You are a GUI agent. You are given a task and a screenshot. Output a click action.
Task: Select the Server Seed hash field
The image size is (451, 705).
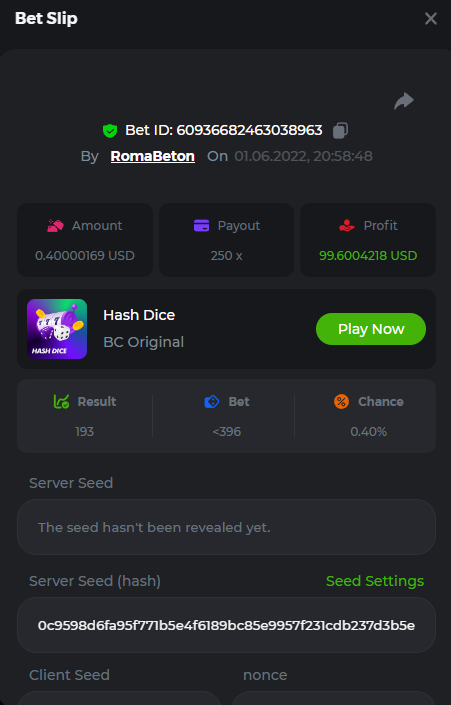tap(226, 625)
